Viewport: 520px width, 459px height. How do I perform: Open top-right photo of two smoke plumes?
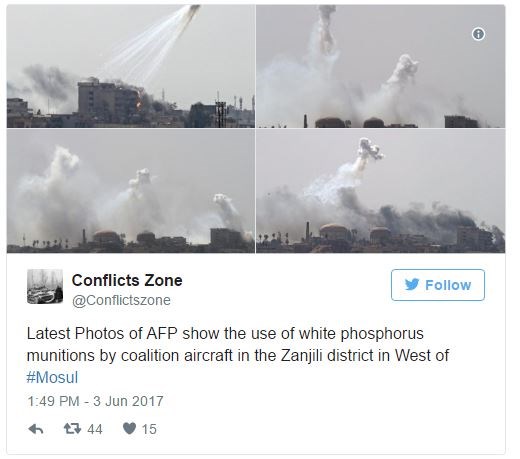[381, 66]
